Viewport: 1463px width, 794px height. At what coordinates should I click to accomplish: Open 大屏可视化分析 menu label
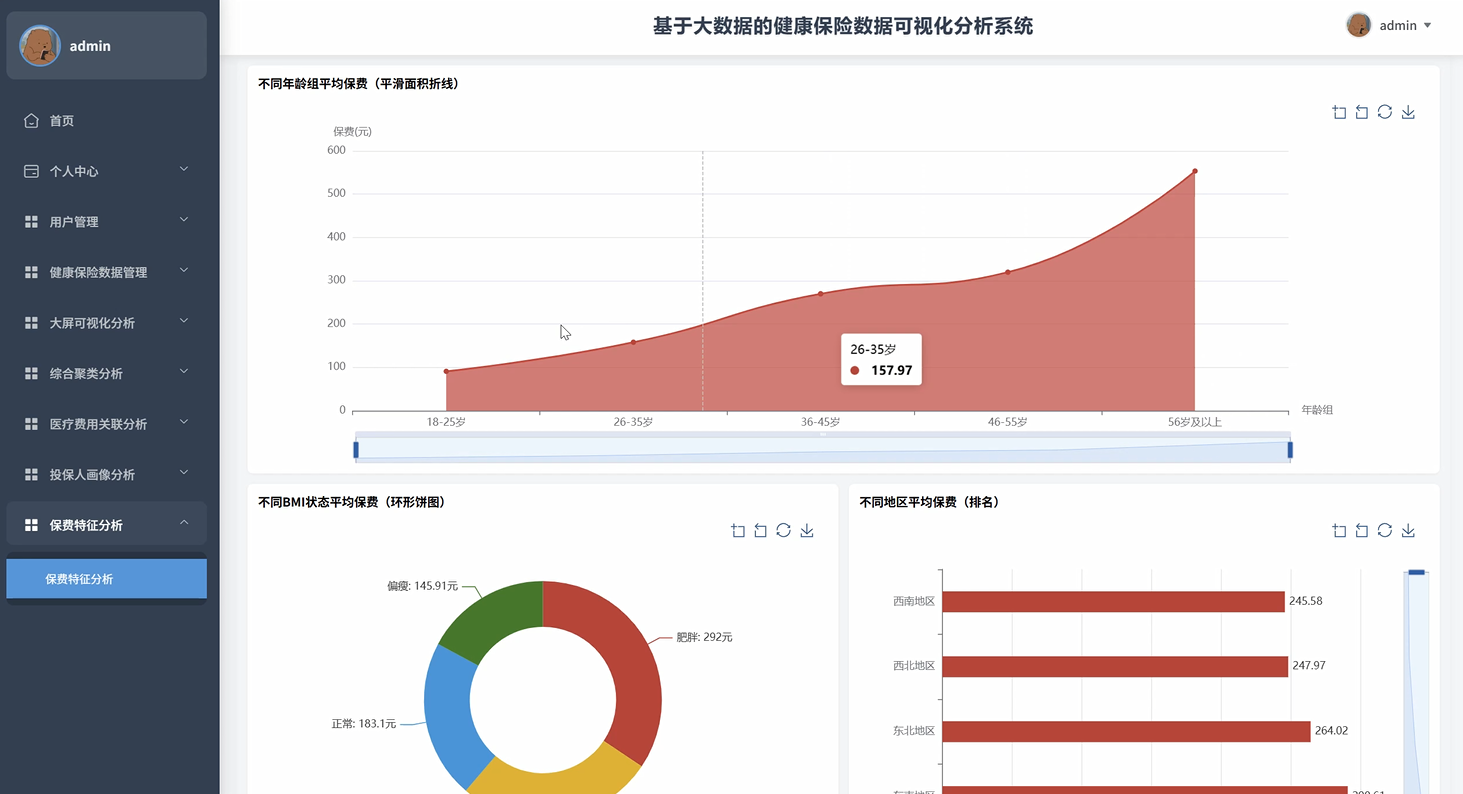(92, 323)
